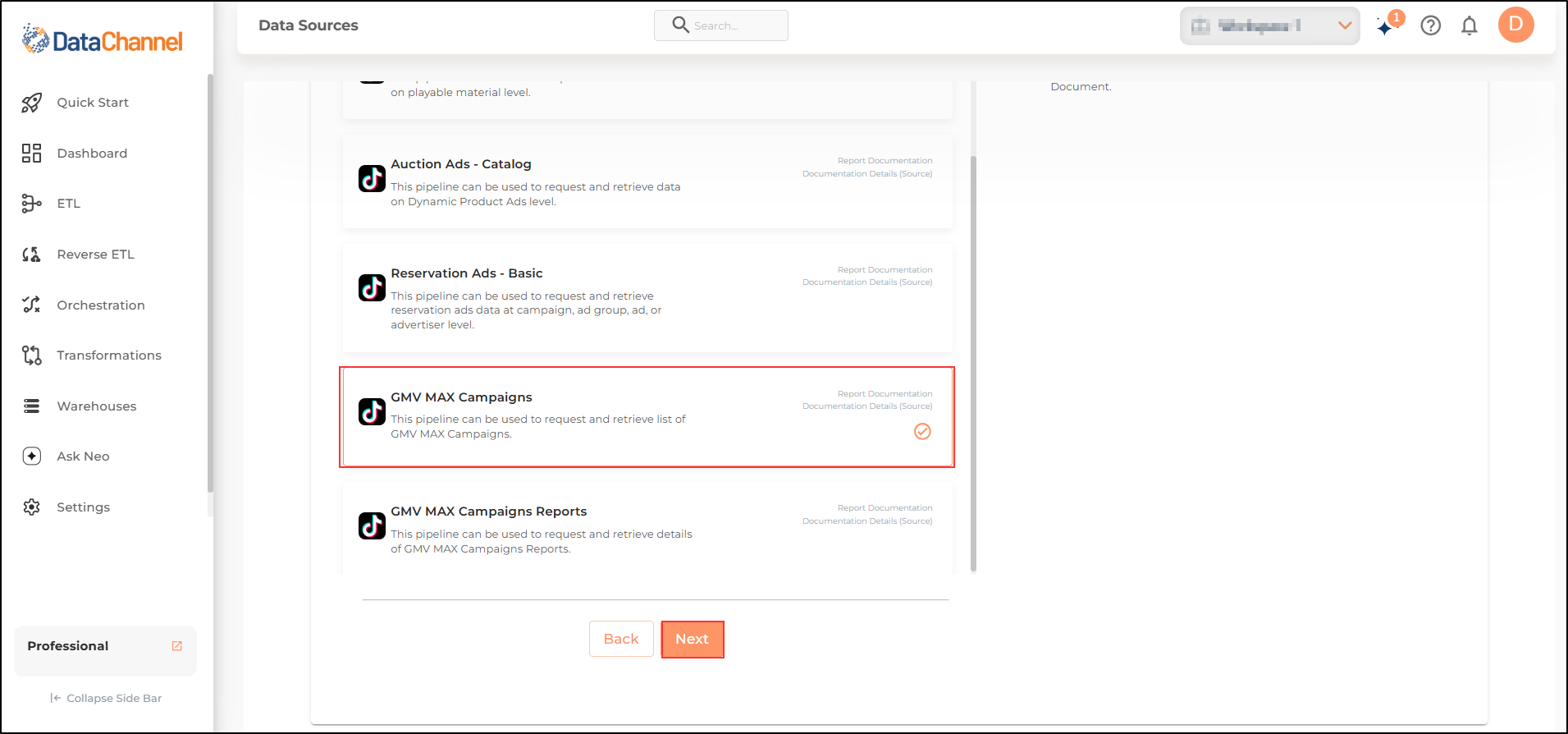Open Documentation Details (Source) for GMV MAX Campaigns Reports

click(x=867, y=521)
